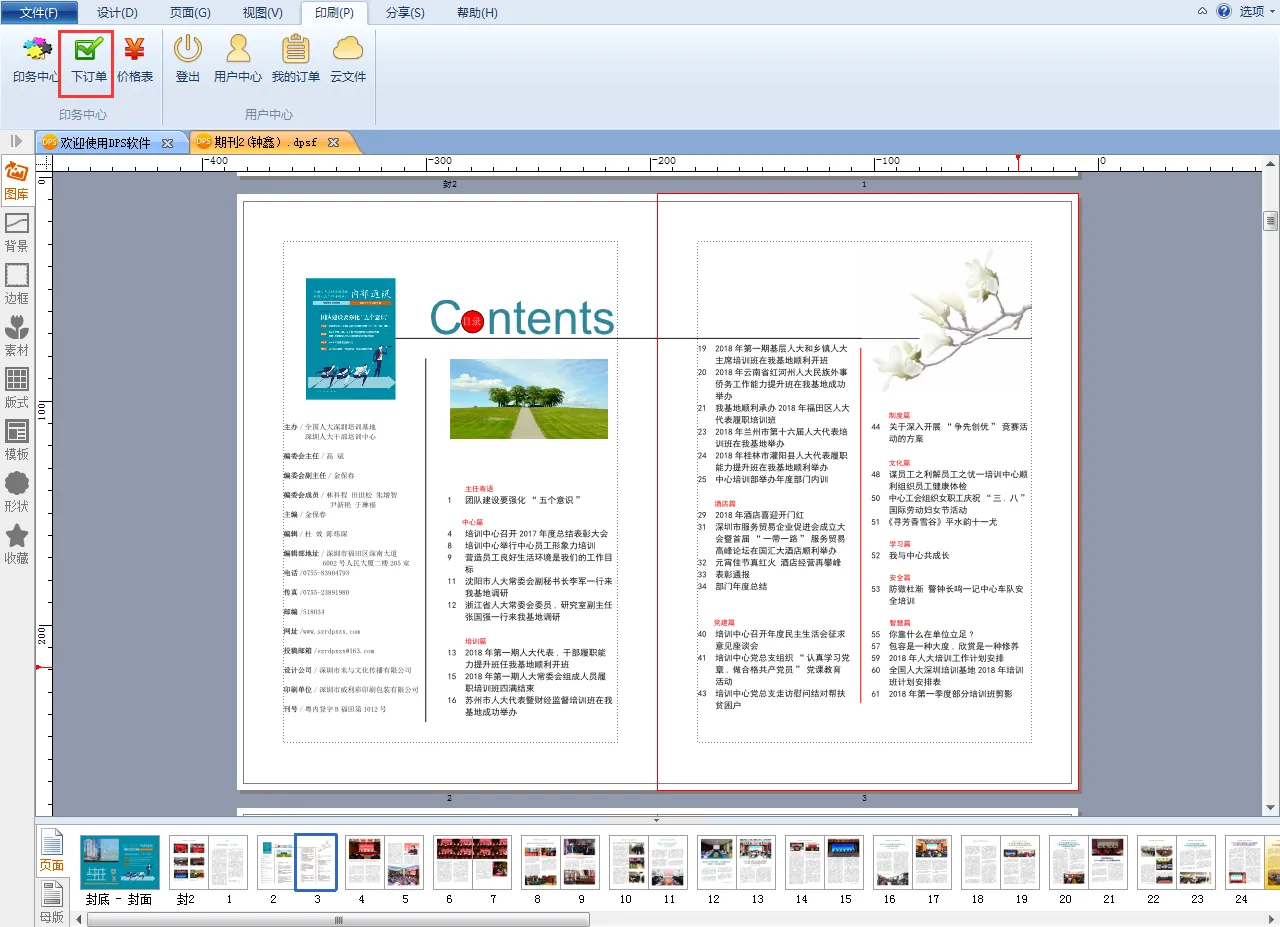Open the 价格表 price list

[135, 59]
